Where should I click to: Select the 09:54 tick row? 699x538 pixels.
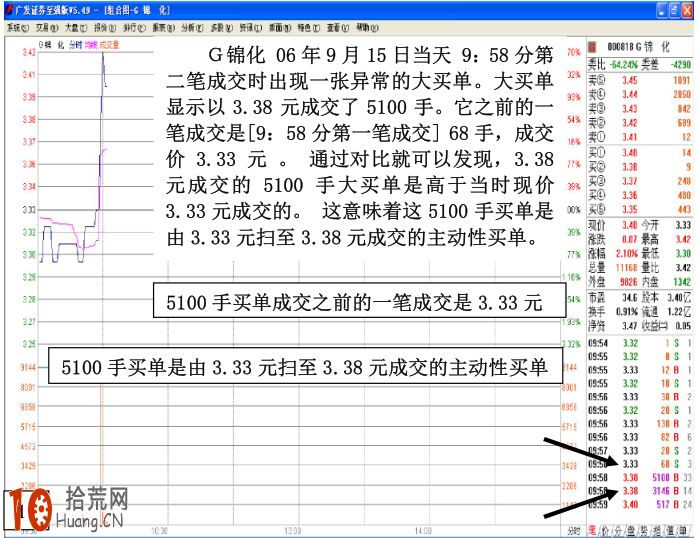640,343
